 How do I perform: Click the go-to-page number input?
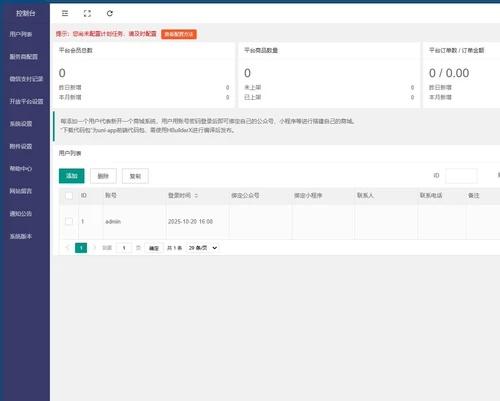click(124, 248)
